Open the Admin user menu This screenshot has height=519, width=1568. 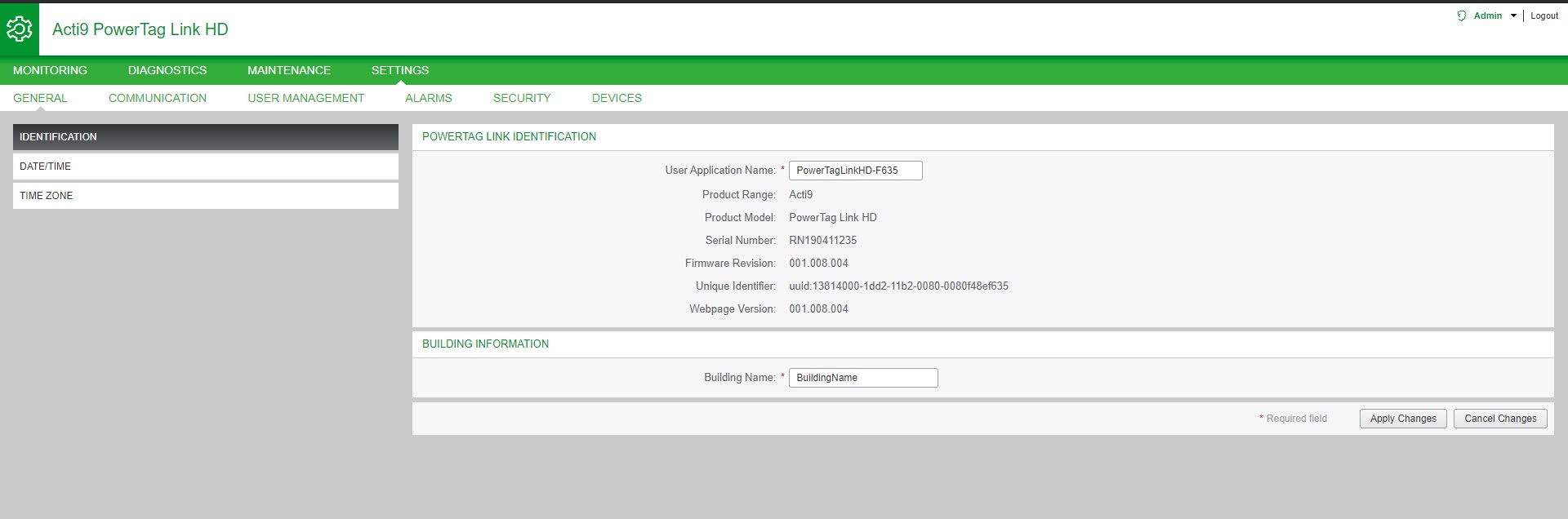[x=1488, y=16]
